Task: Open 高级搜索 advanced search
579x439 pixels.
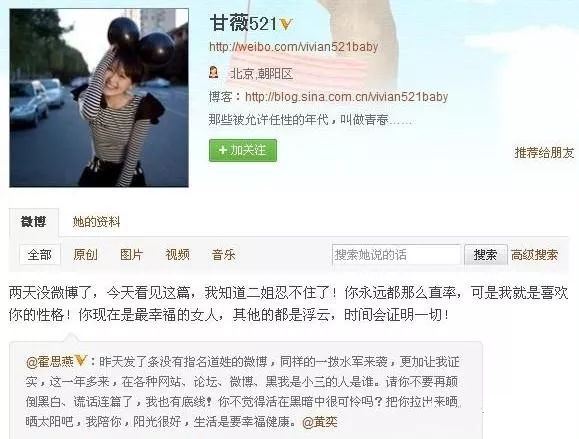Action: tap(534, 254)
